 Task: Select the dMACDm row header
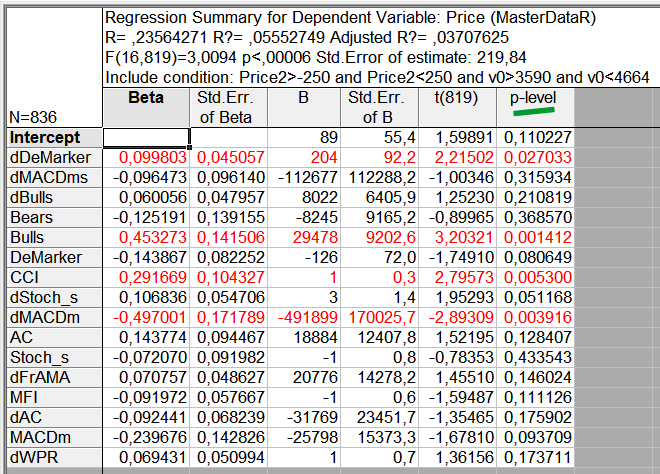click(x=54, y=317)
